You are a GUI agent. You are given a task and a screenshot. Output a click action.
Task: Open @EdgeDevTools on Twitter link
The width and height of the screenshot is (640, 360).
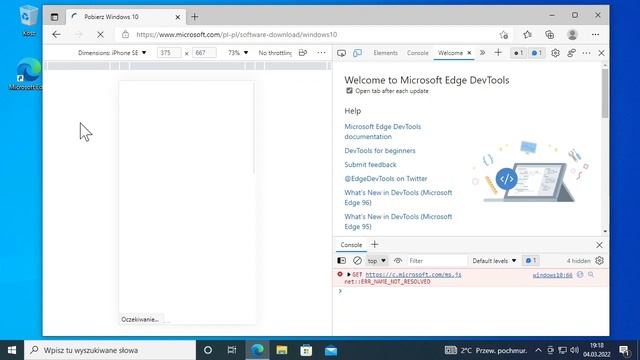(386, 178)
